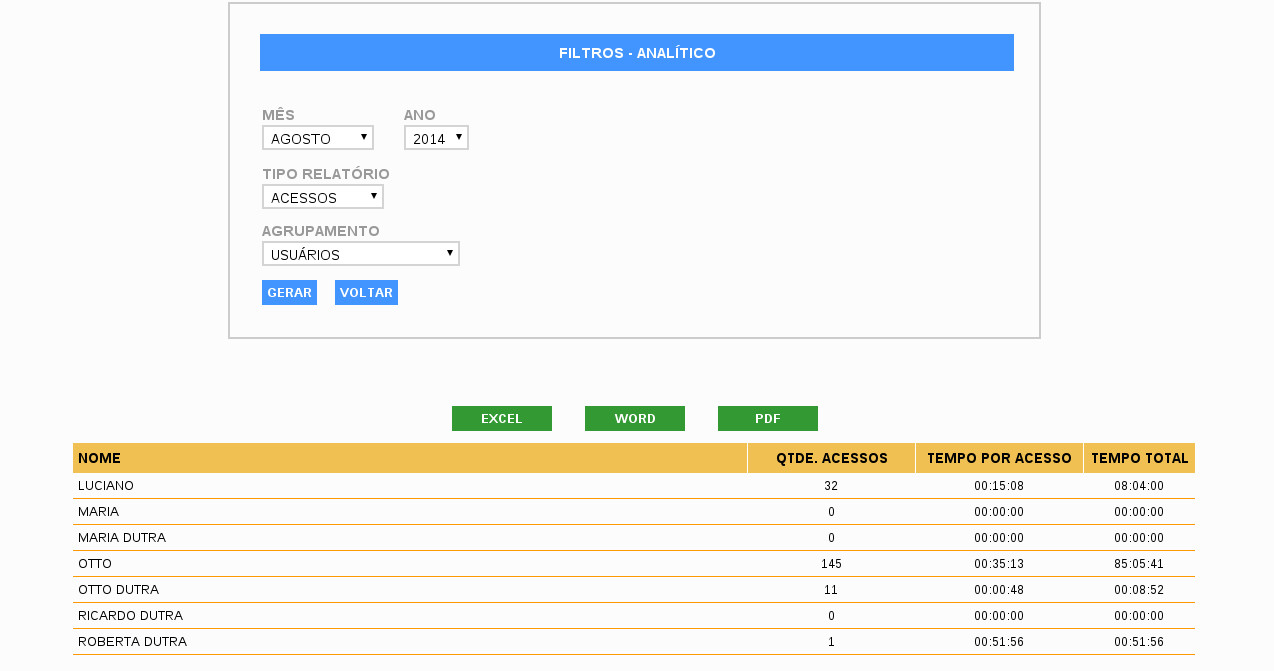Select the LUCIANO row name
The width and height of the screenshot is (1274, 671).
(106, 486)
